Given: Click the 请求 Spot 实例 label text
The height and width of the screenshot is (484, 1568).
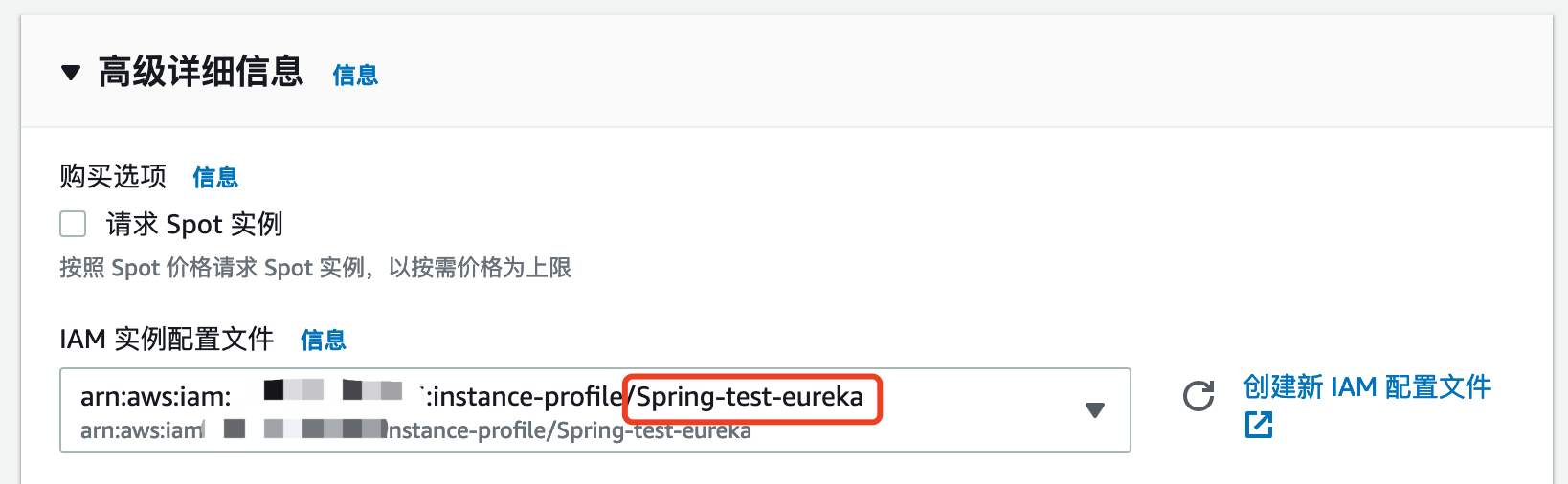Looking at the screenshot, I should [194, 224].
